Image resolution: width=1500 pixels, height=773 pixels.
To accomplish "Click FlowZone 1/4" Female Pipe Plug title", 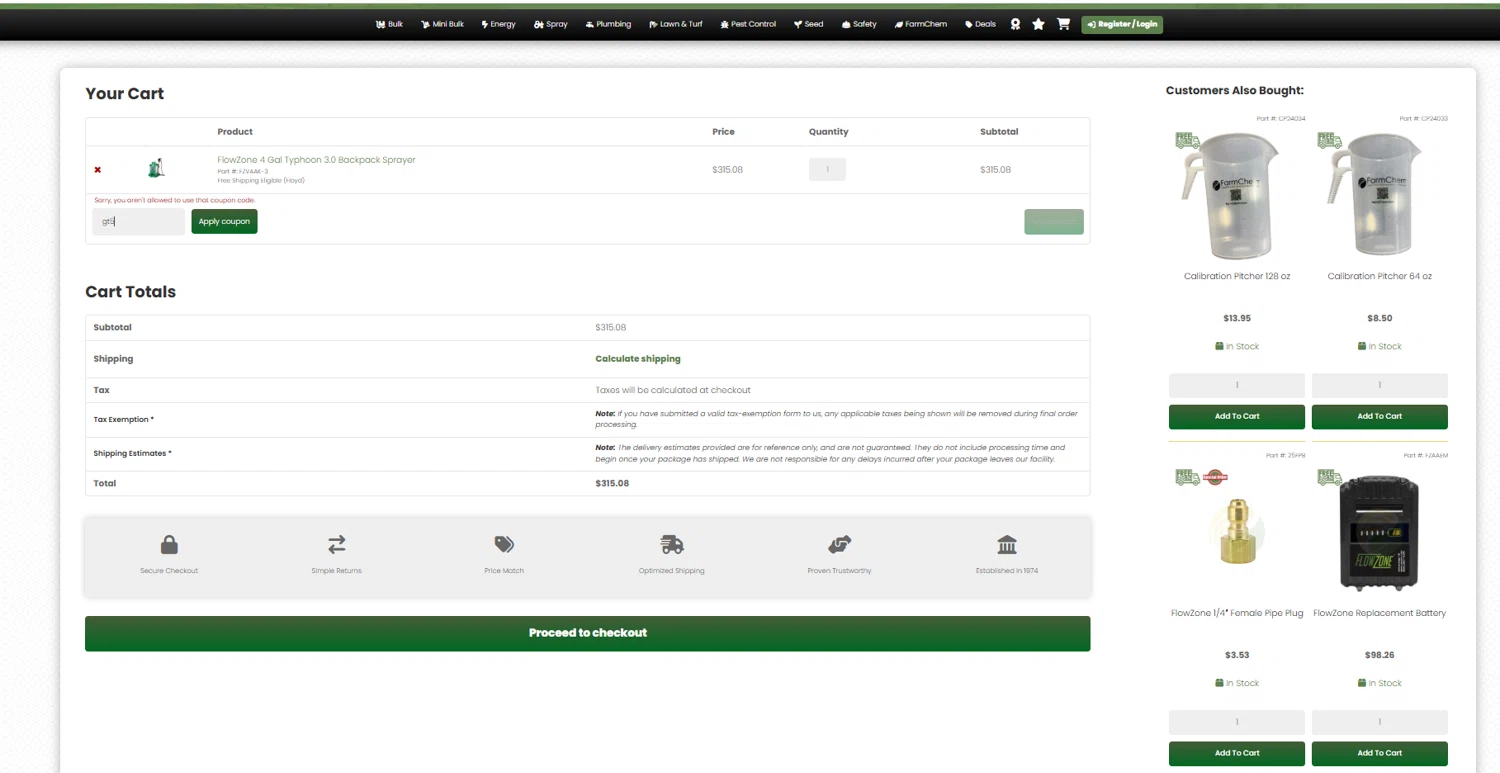I will click(x=1237, y=613).
